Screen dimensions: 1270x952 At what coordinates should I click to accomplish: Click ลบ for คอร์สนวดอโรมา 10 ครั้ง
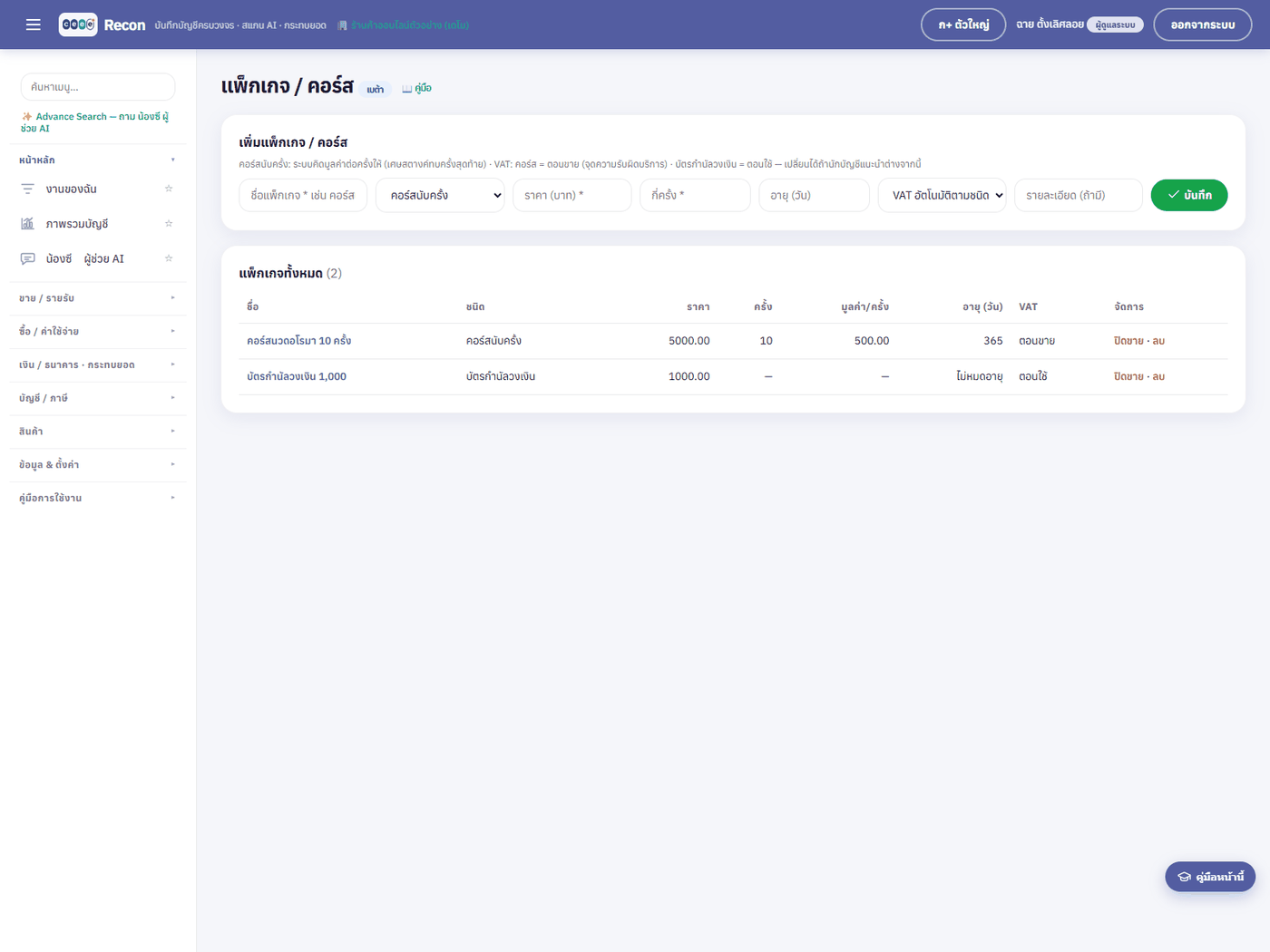click(x=1158, y=341)
